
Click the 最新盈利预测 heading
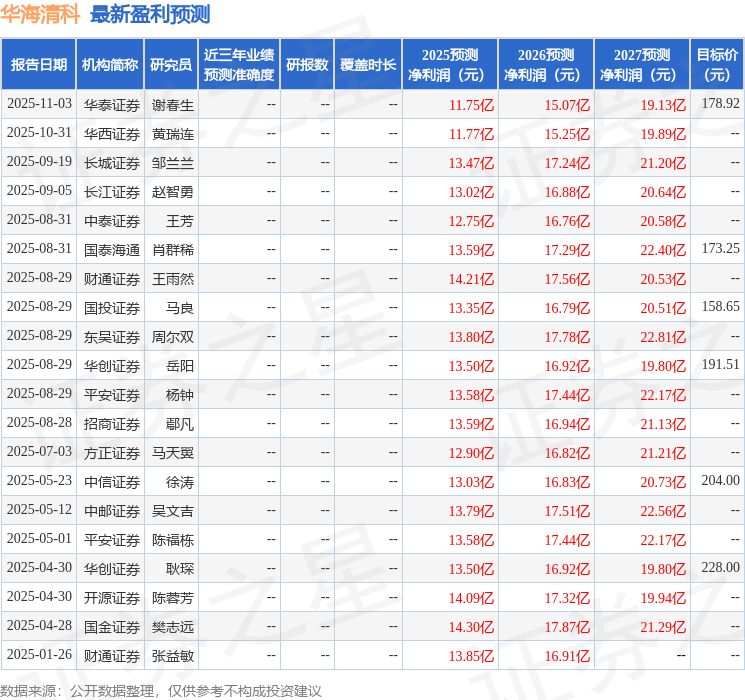pos(150,14)
